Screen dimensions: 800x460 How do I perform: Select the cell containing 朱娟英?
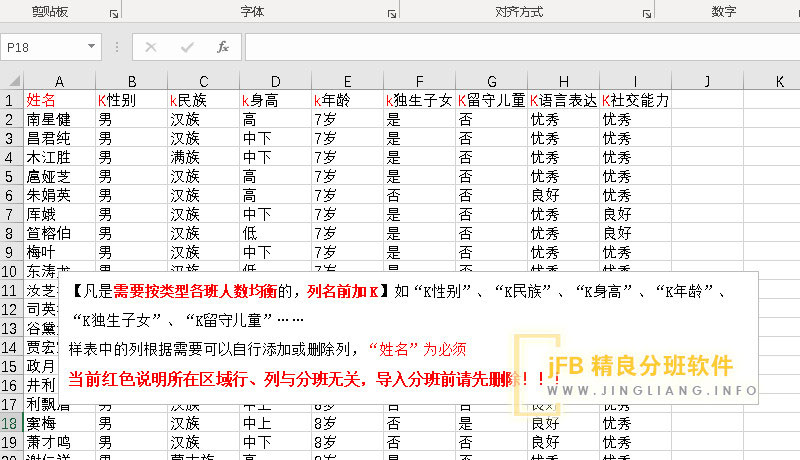tap(59, 195)
